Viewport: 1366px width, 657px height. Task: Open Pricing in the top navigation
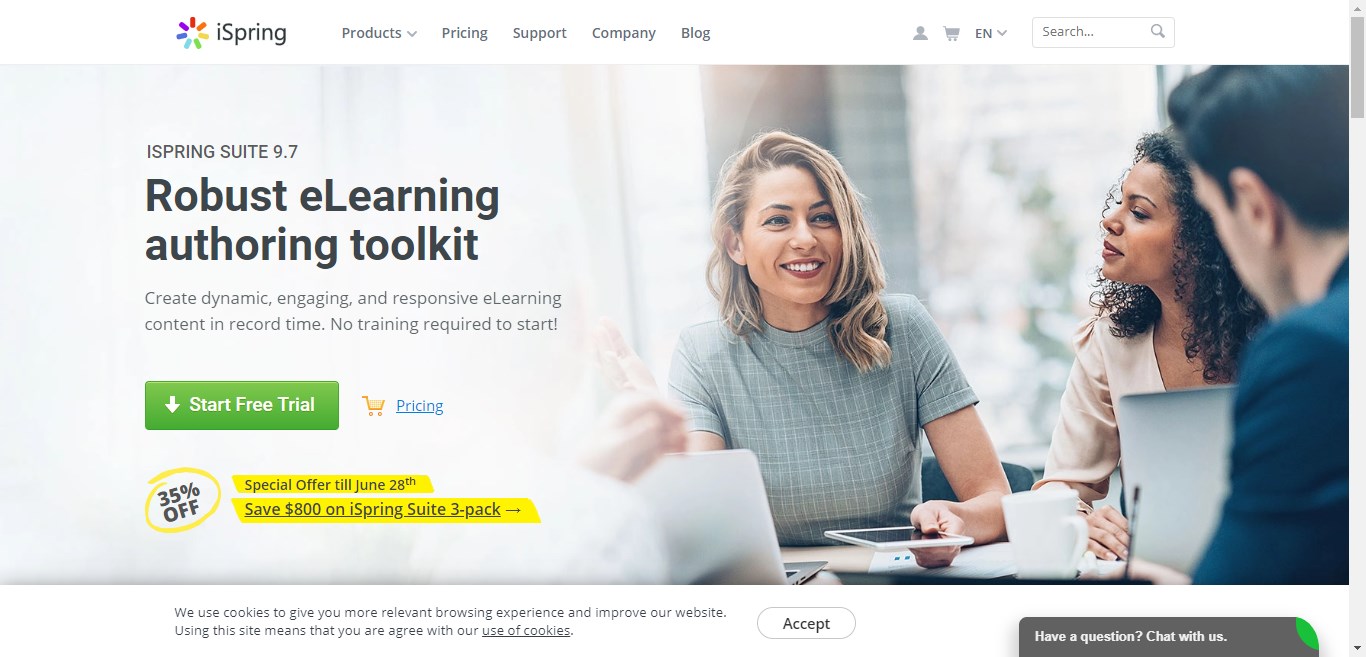(465, 33)
